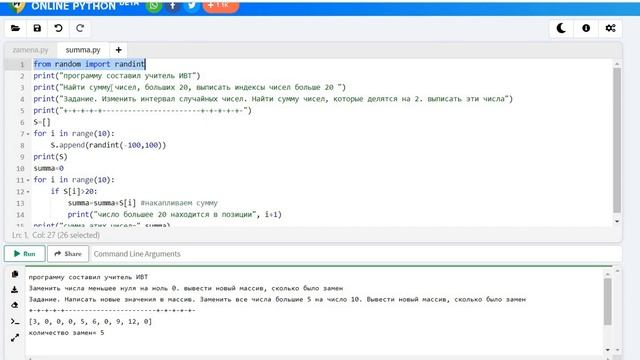Save the file with the floppy disk icon

click(x=37, y=28)
